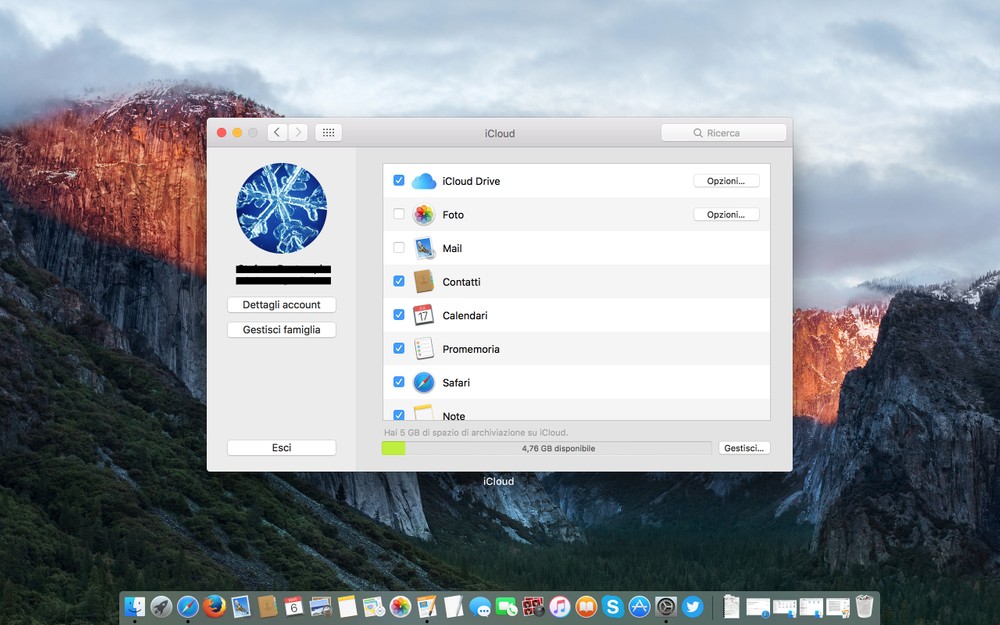Click the Foto app icon in list

point(423,215)
